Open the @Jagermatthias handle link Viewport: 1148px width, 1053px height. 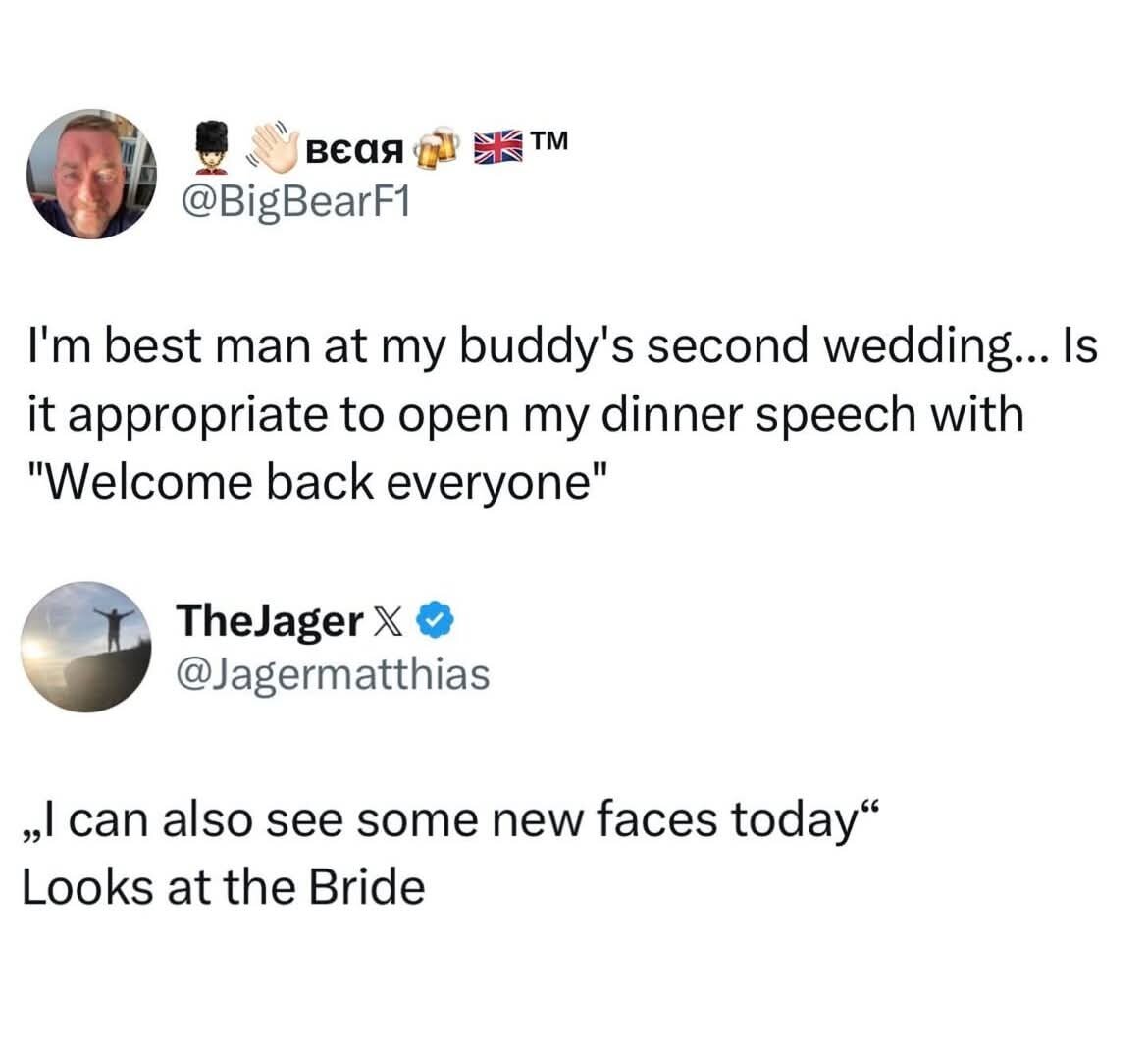pos(332,673)
